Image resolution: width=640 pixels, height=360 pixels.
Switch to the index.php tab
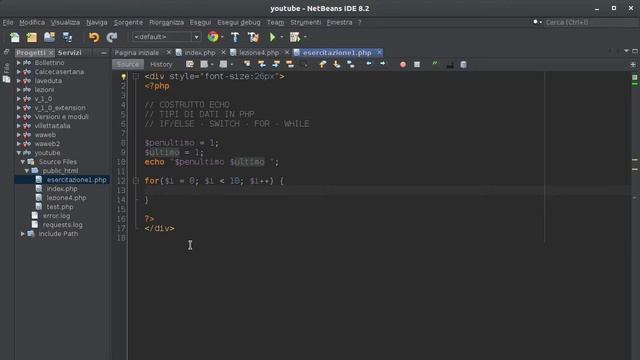click(x=200, y=53)
